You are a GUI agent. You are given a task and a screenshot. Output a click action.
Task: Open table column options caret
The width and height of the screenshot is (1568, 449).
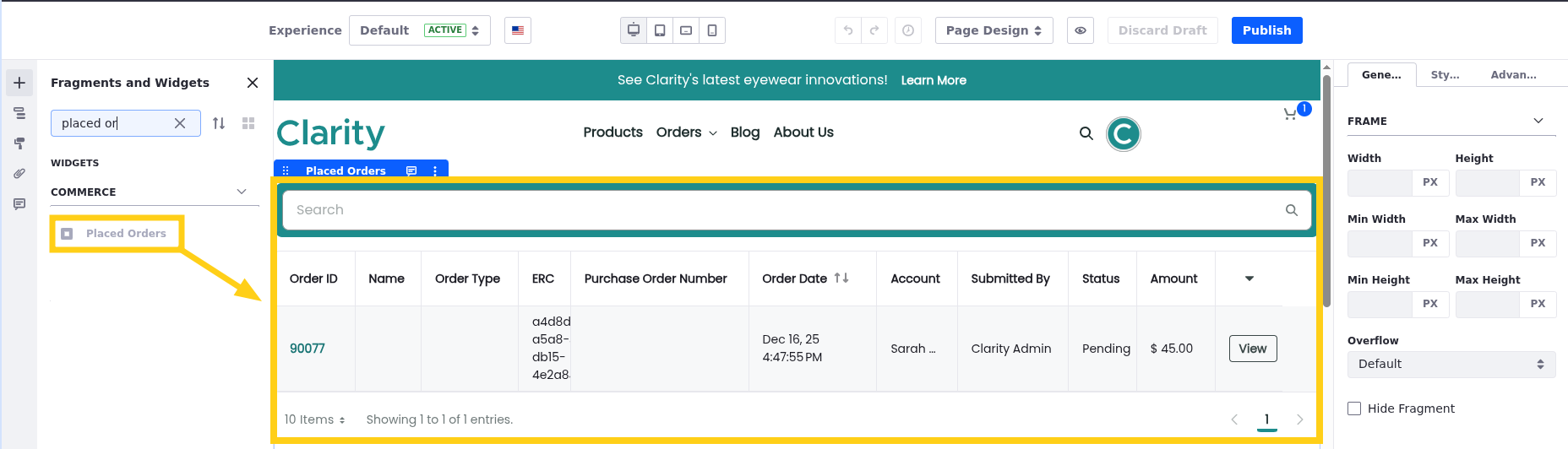pyautogui.click(x=1249, y=279)
